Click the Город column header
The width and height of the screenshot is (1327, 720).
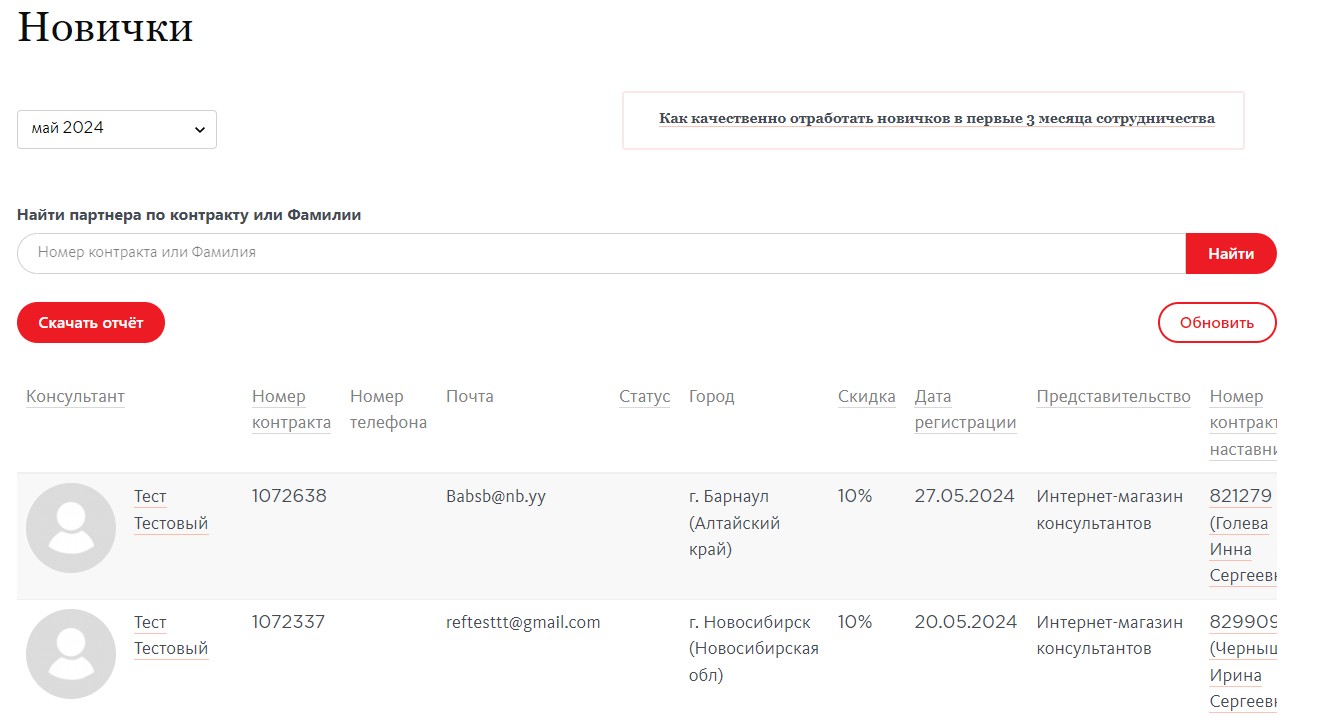pyautogui.click(x=711, y=397)
